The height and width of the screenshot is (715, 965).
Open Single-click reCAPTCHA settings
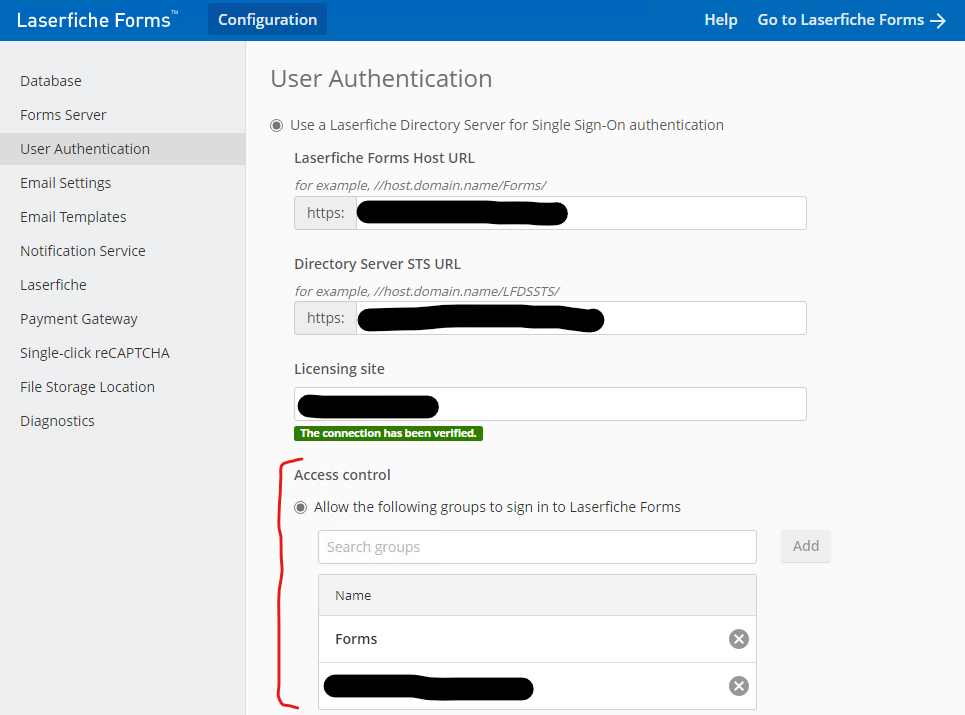95,353
